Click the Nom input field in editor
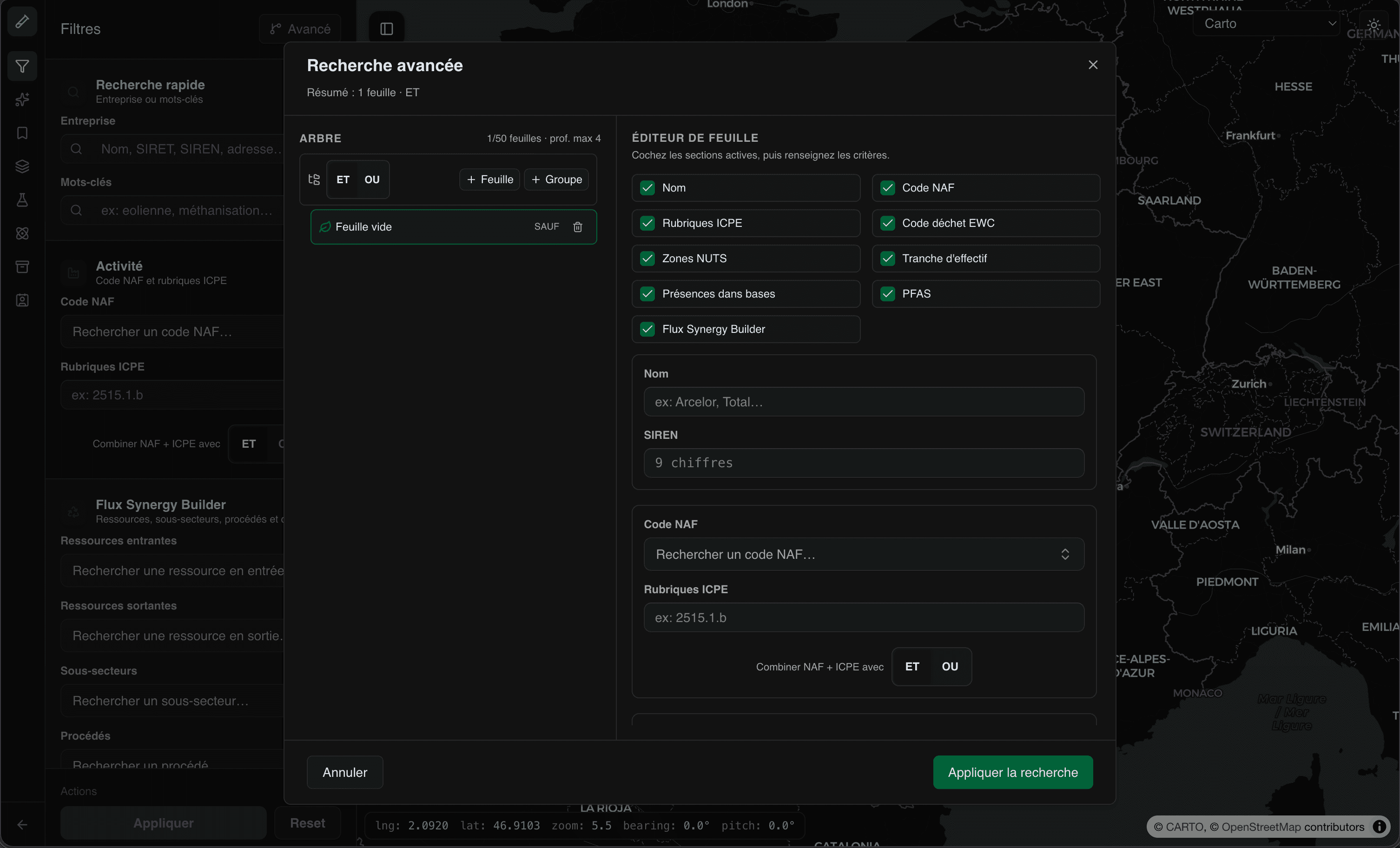 coord(864,402)
